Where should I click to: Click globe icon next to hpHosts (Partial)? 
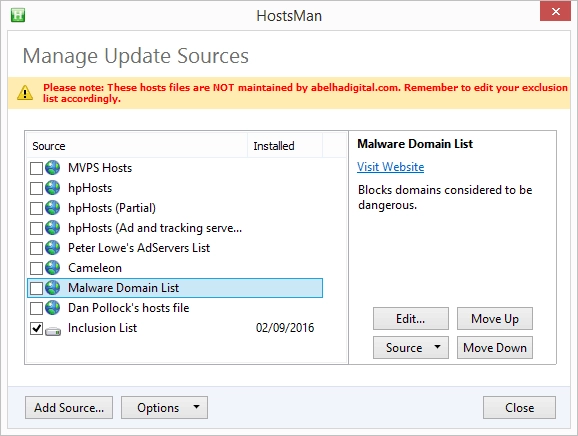(53, 207)
